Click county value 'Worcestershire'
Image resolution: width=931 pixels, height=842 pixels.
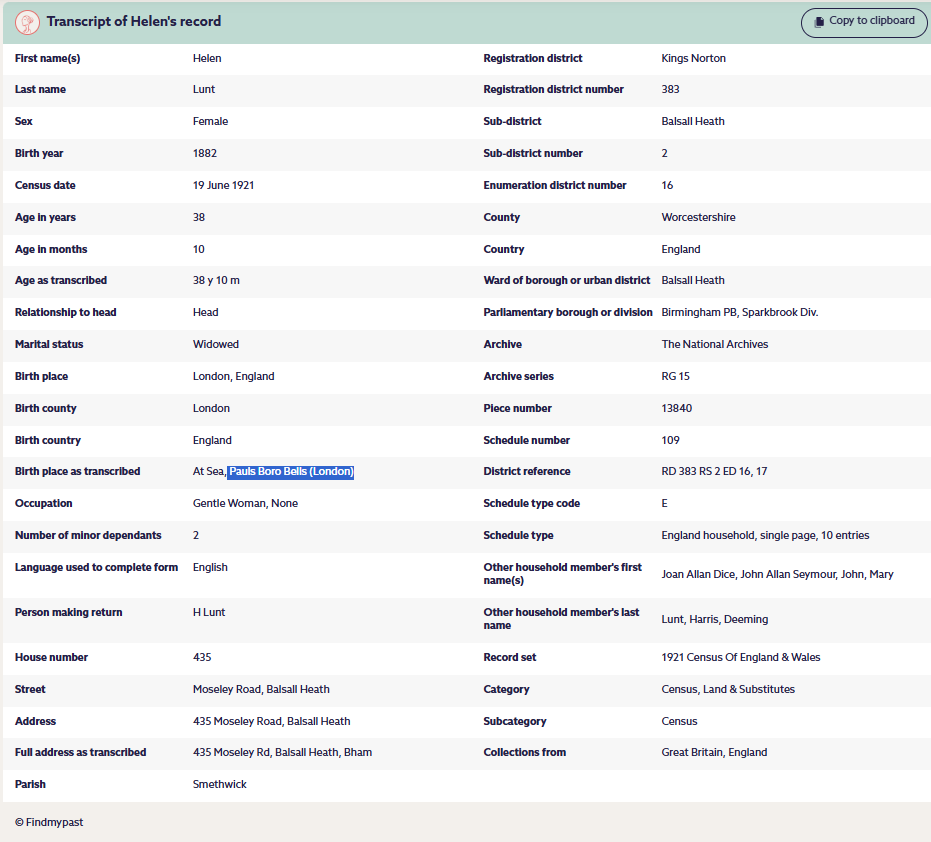[x=698, y=217]
